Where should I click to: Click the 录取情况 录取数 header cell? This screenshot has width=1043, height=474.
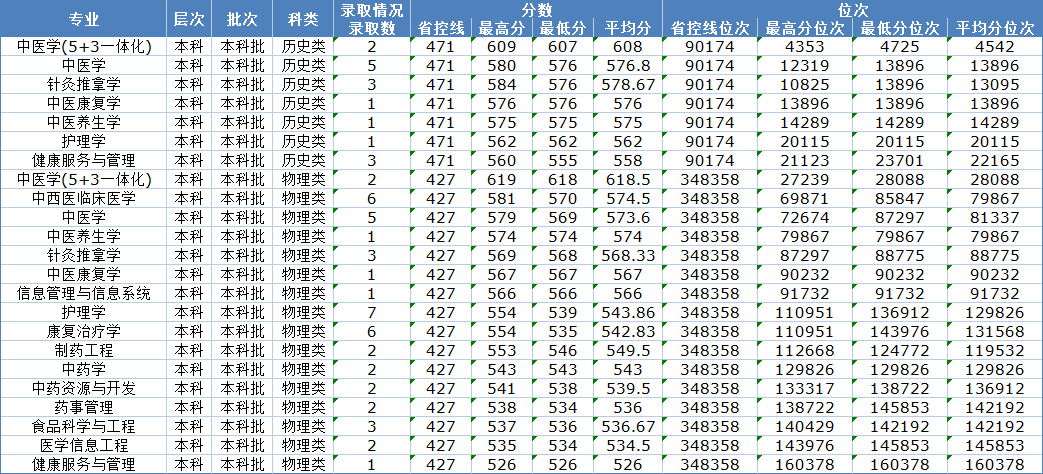372,19
